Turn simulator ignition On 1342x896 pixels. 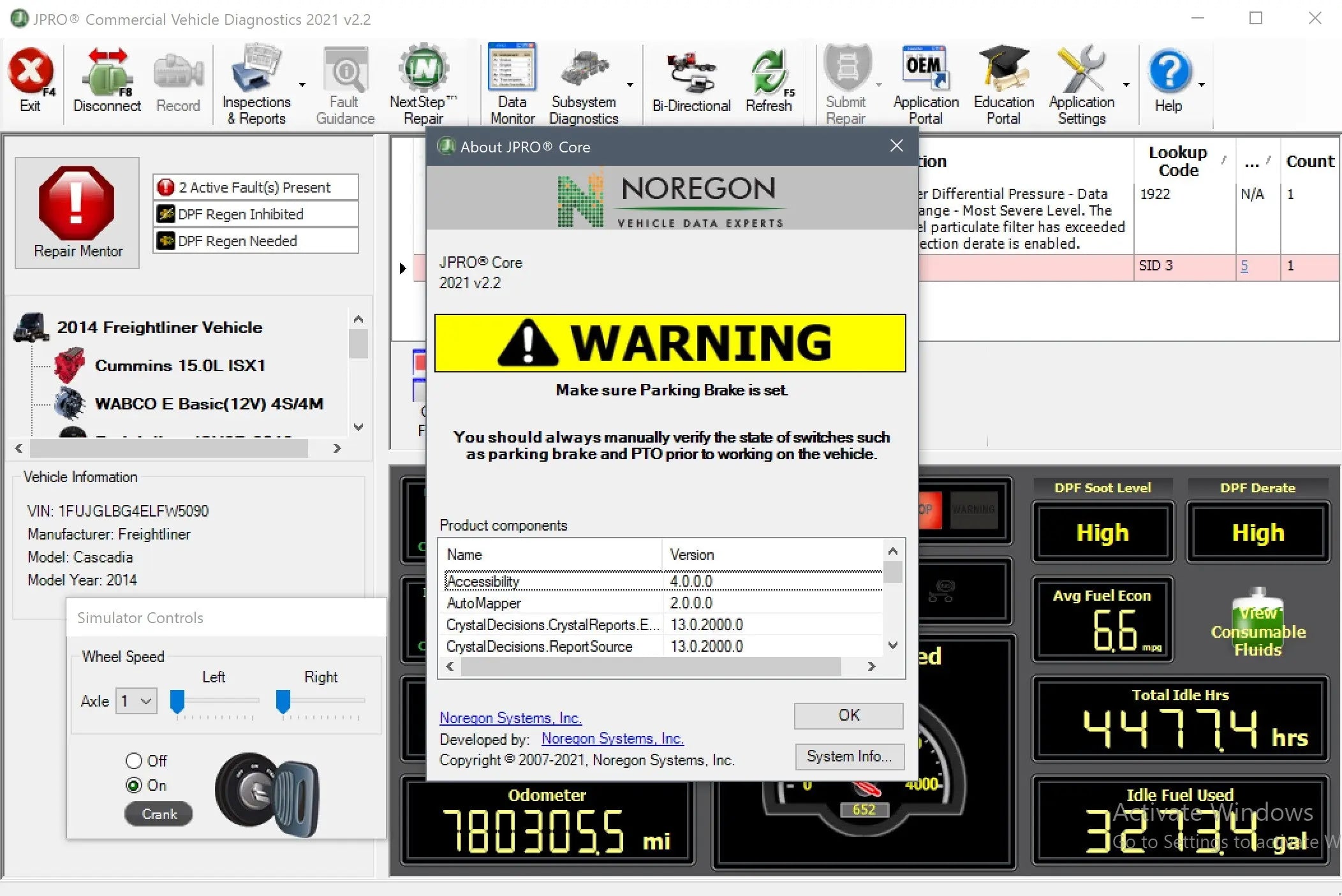click(135, 785)
